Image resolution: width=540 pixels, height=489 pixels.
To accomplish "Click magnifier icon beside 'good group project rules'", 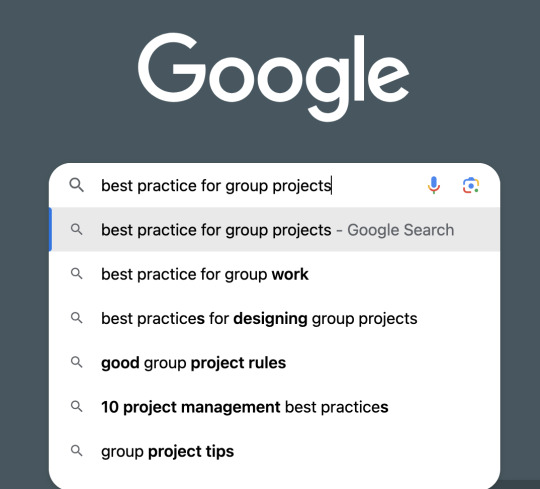I will tap(76, 363).
